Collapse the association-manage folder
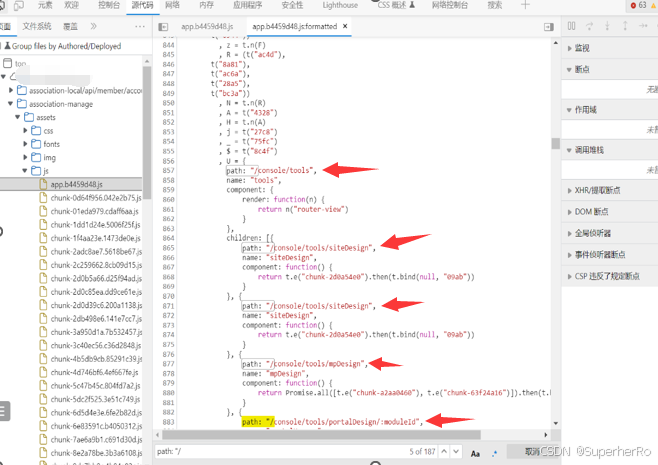This screenshot has width=658, height=465. point(11,104)
